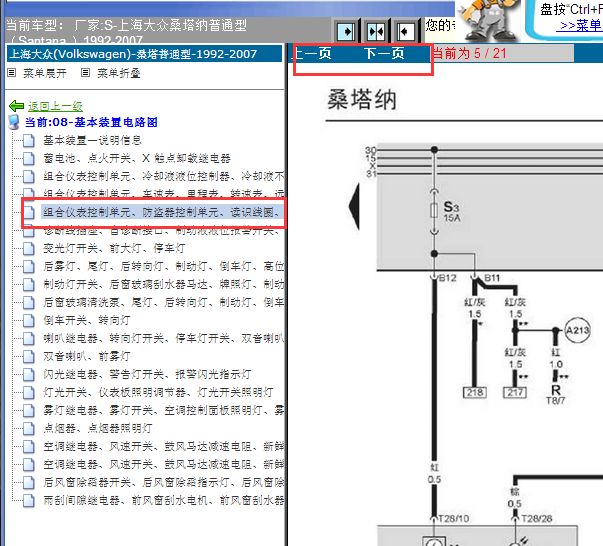Image resolution: width=603 pixels, height=546 pixels.
Task: Click the computer icon beside 当前:08-基本装置电路图
Action: click(14, 122)
